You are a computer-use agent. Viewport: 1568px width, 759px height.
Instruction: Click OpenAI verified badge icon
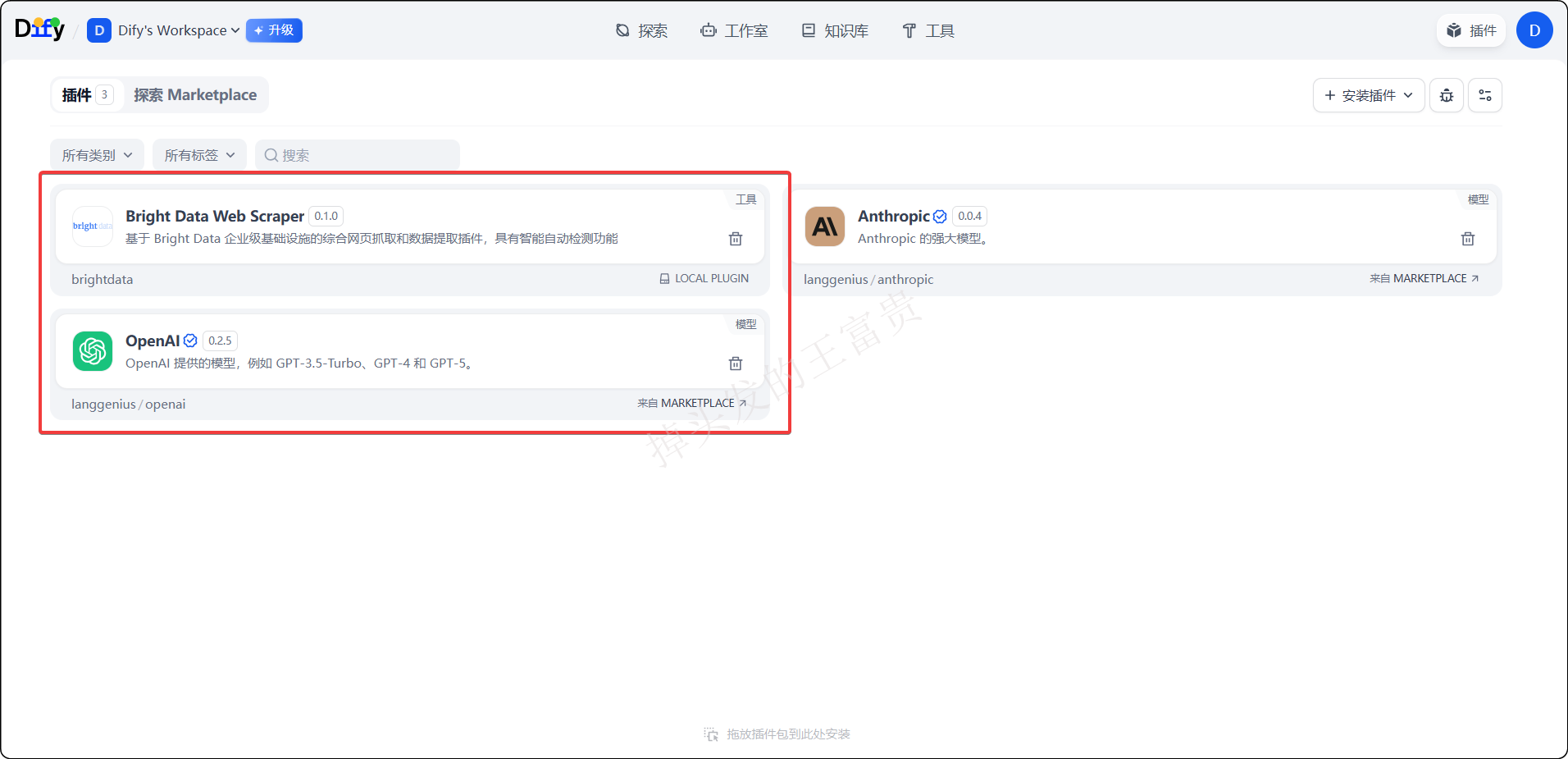(x=190, y=341)
